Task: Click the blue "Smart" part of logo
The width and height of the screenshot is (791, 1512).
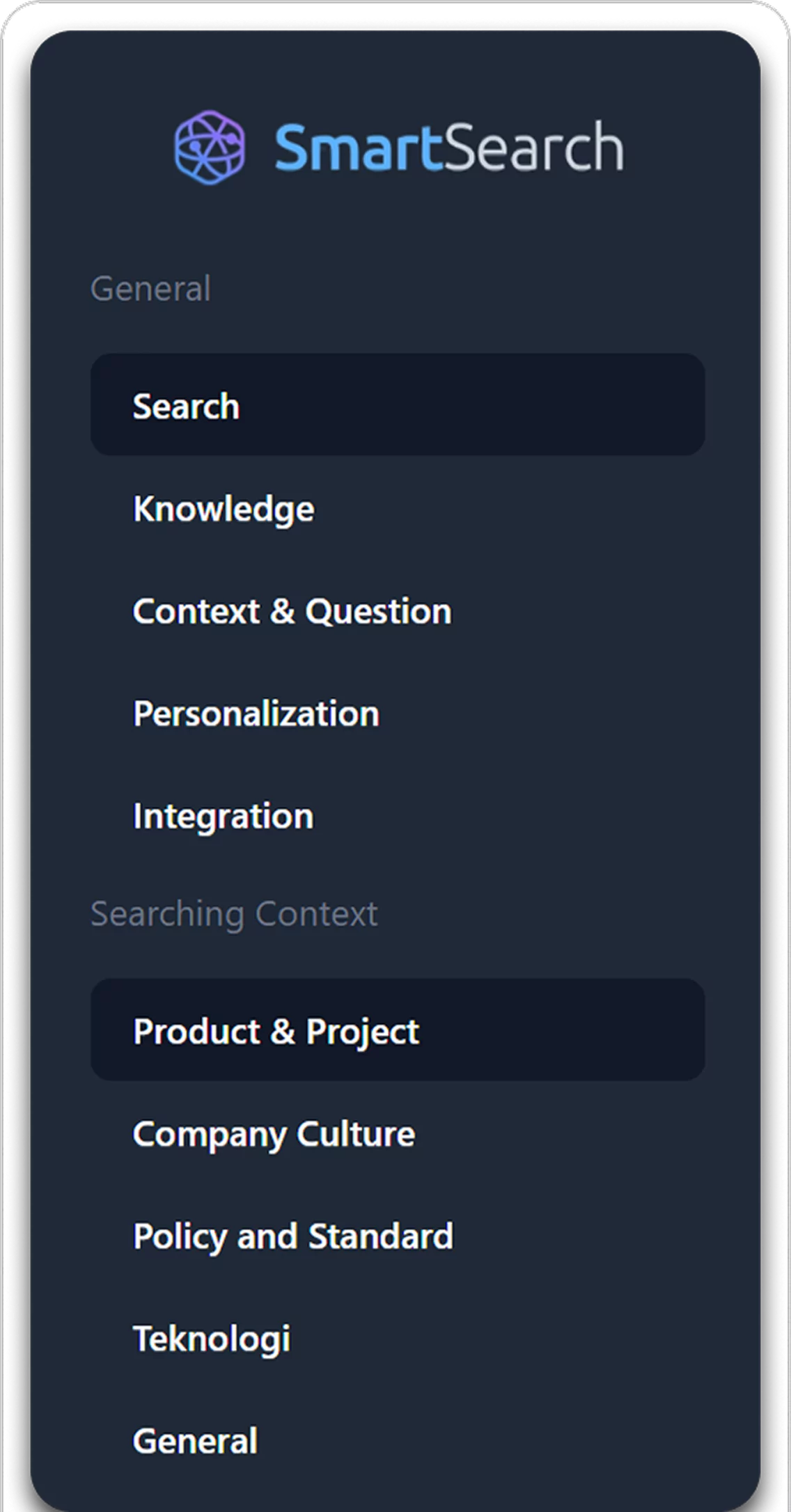Action: click(x=358, y=147)
